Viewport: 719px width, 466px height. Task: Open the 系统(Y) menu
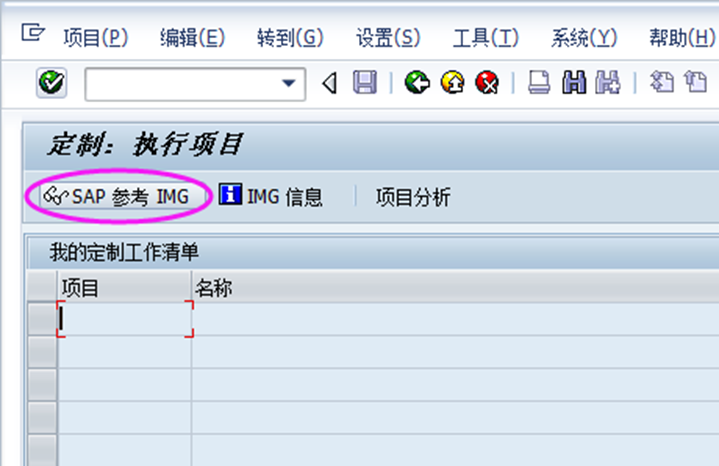[x=584, y=38]
